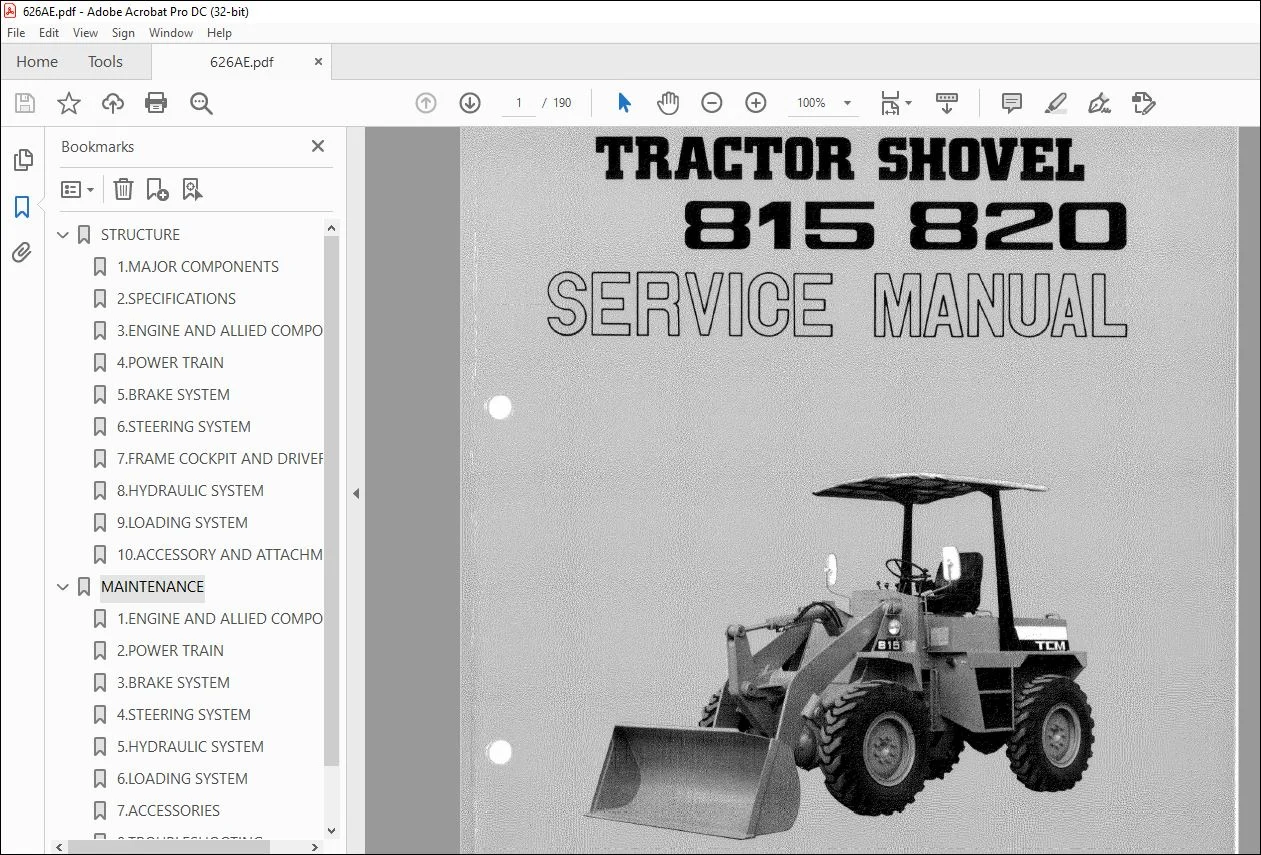
Task: Open the 1.MAJOR COMPONENTS bookmark
Action: pyautogui.click(x=198, y=267)
